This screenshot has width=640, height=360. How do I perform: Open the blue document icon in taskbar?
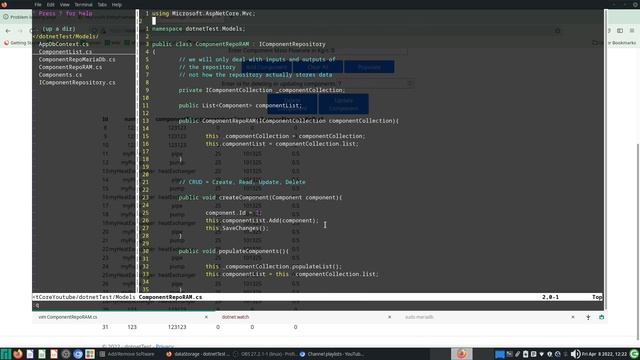30,354
